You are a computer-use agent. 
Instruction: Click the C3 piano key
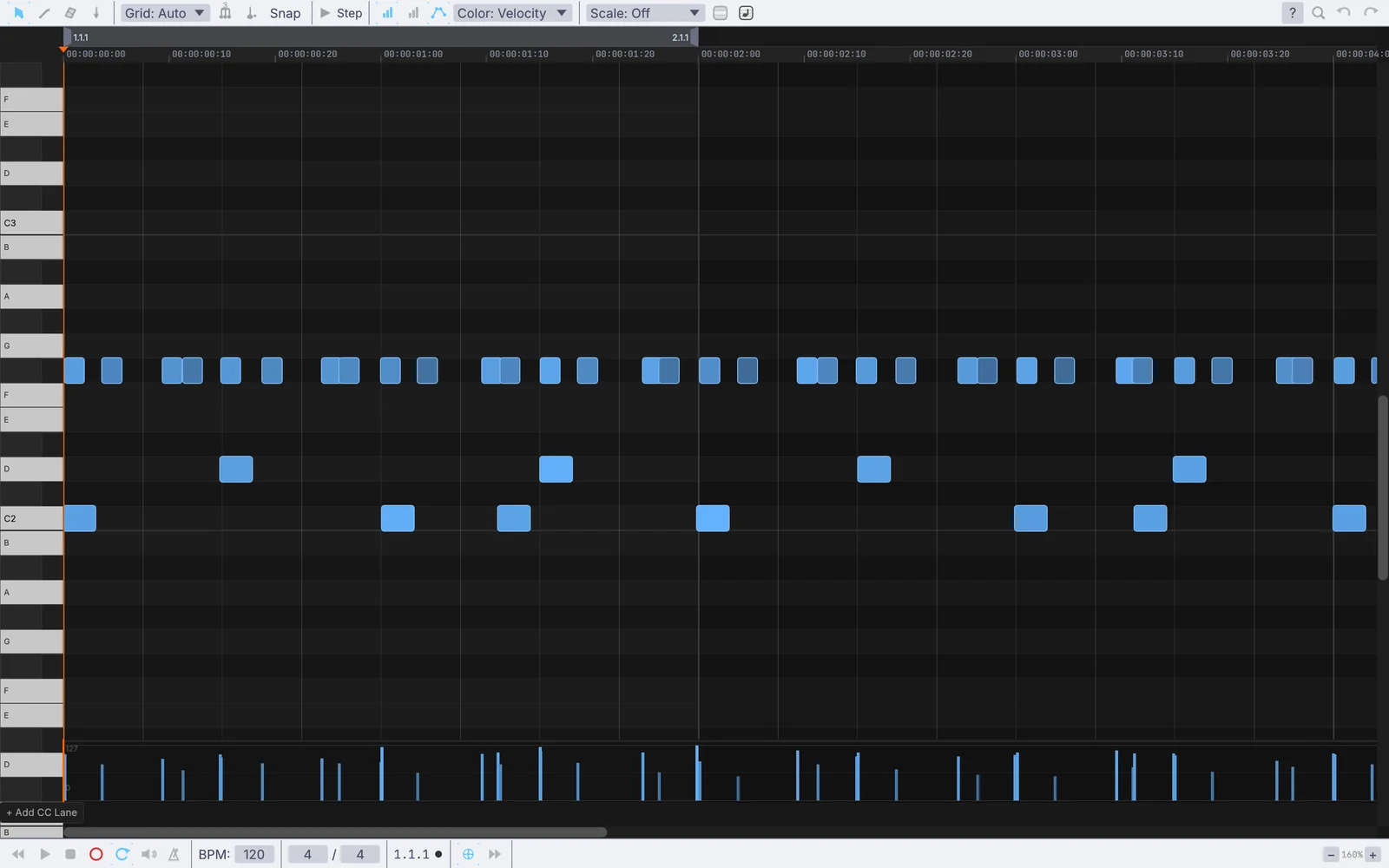click(31, 223)
